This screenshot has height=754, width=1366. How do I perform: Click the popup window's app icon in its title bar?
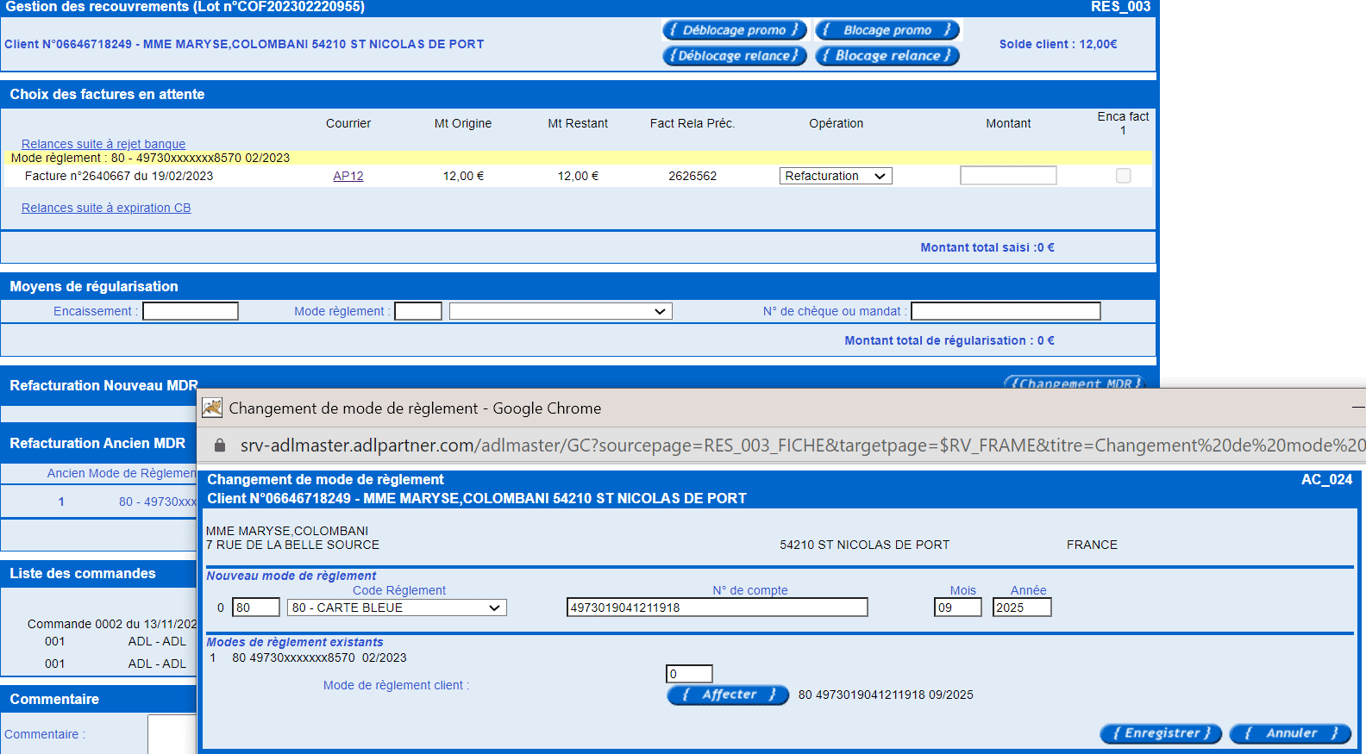[x=212, y=408]
